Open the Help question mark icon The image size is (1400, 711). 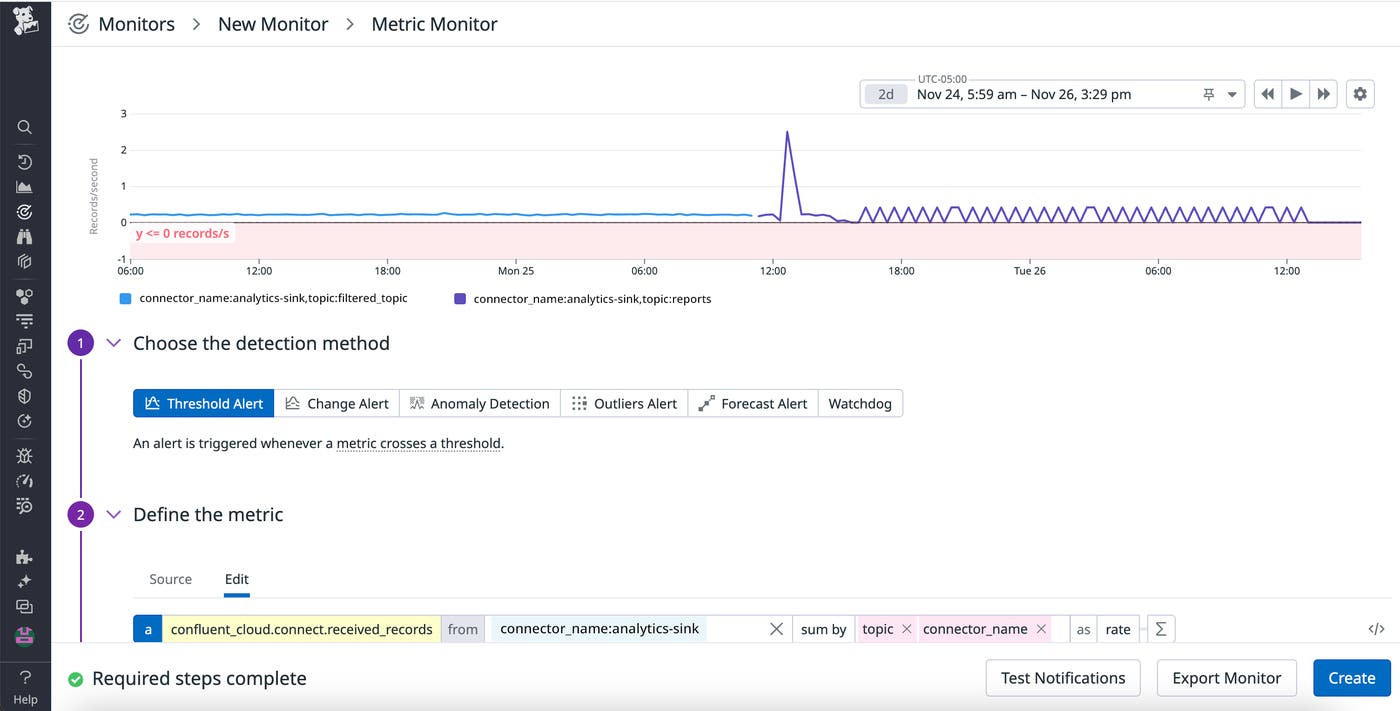[x=25, y=677]
